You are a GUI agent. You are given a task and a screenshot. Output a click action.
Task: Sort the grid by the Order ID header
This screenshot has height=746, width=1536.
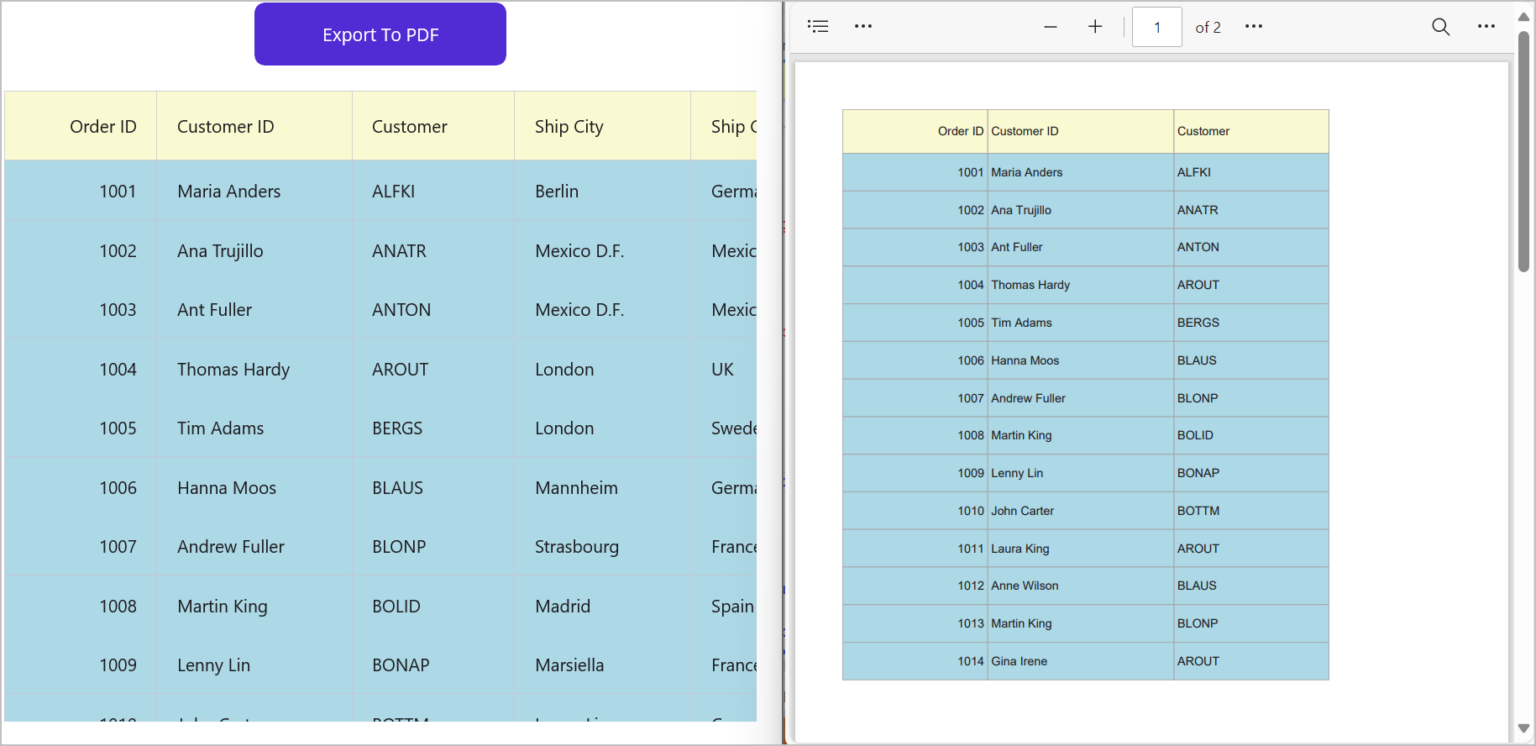(103, 126)
